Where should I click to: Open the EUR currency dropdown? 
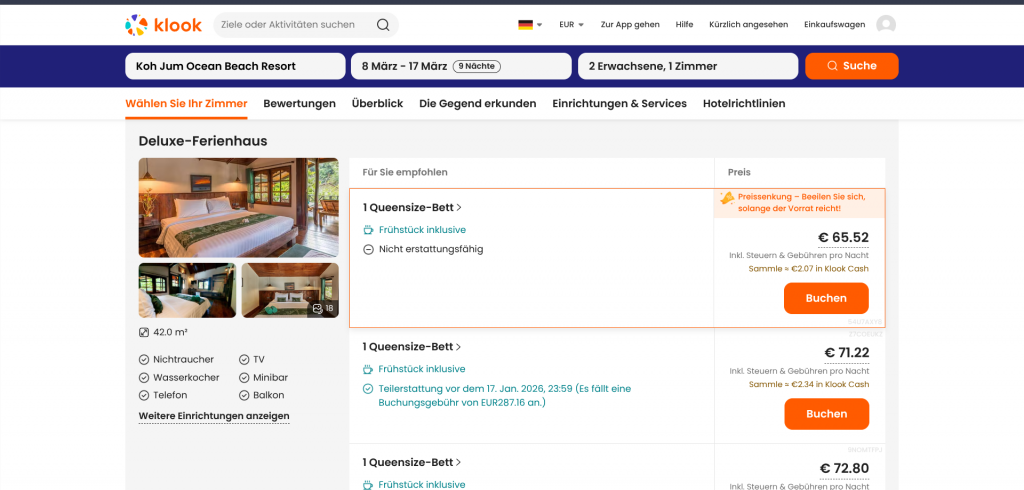point(571,25)
